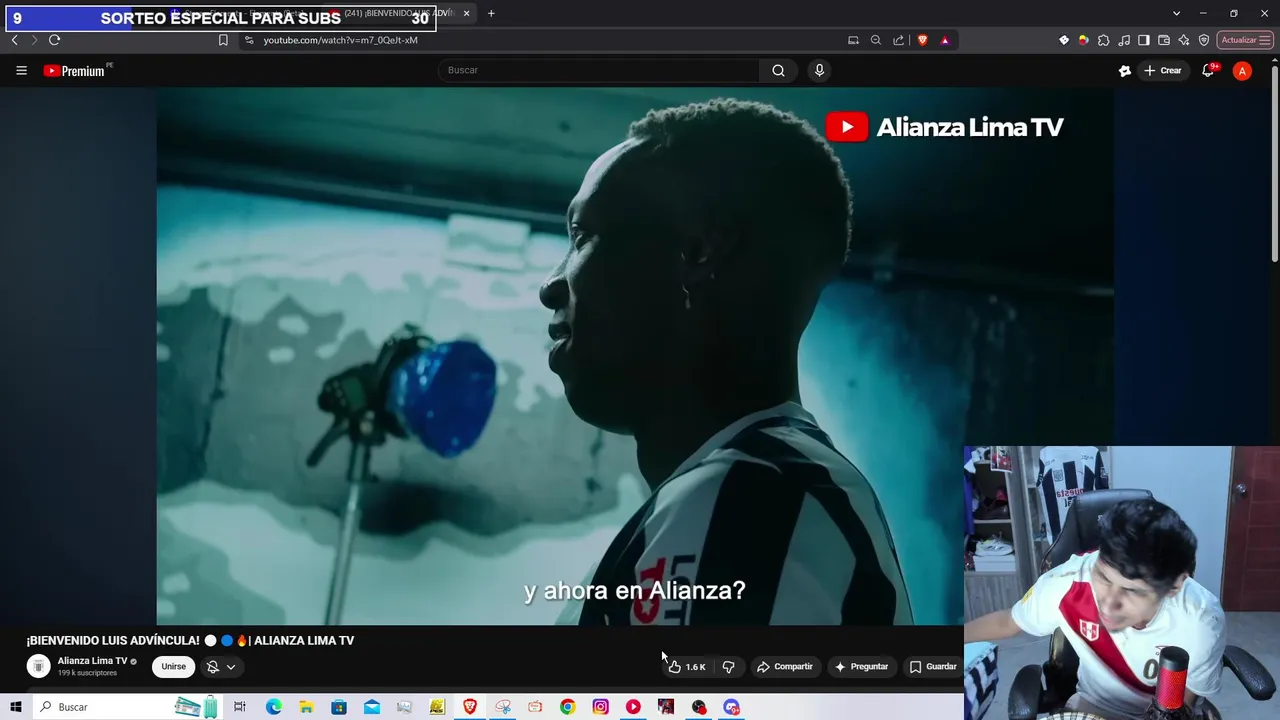Click the Unirse join button
The height and width of the screenshot is (720, 1280).
coord(174,666)
